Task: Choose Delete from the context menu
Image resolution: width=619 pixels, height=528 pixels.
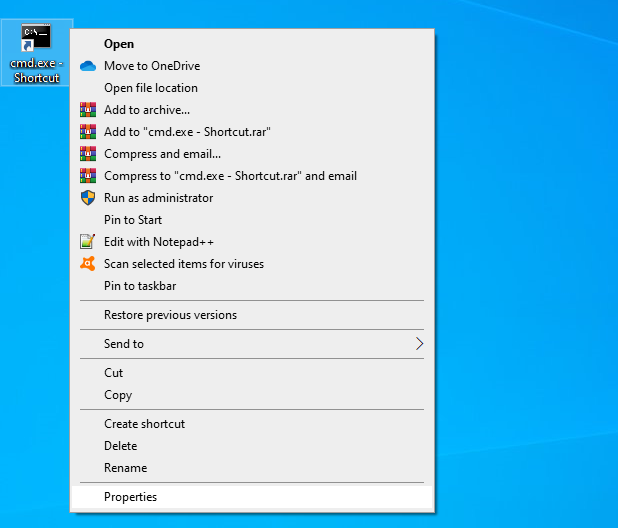Action: (x=252, y=446)
